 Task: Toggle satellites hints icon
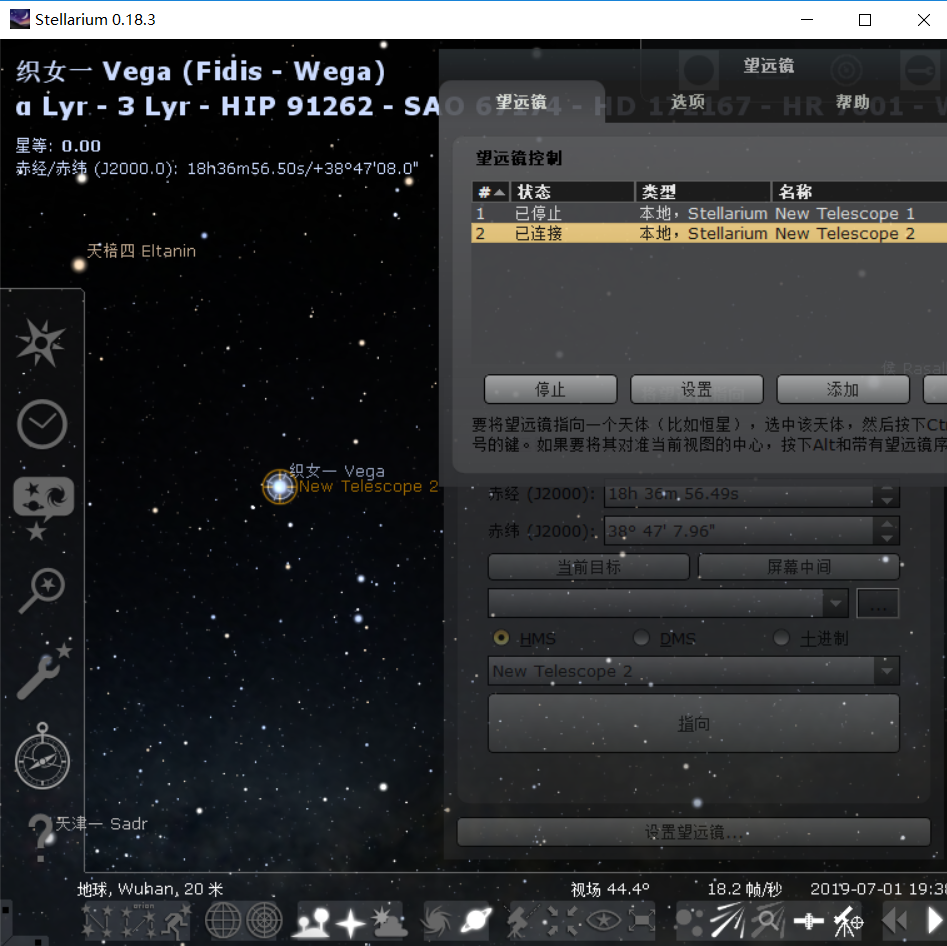[x=808, y=921]
